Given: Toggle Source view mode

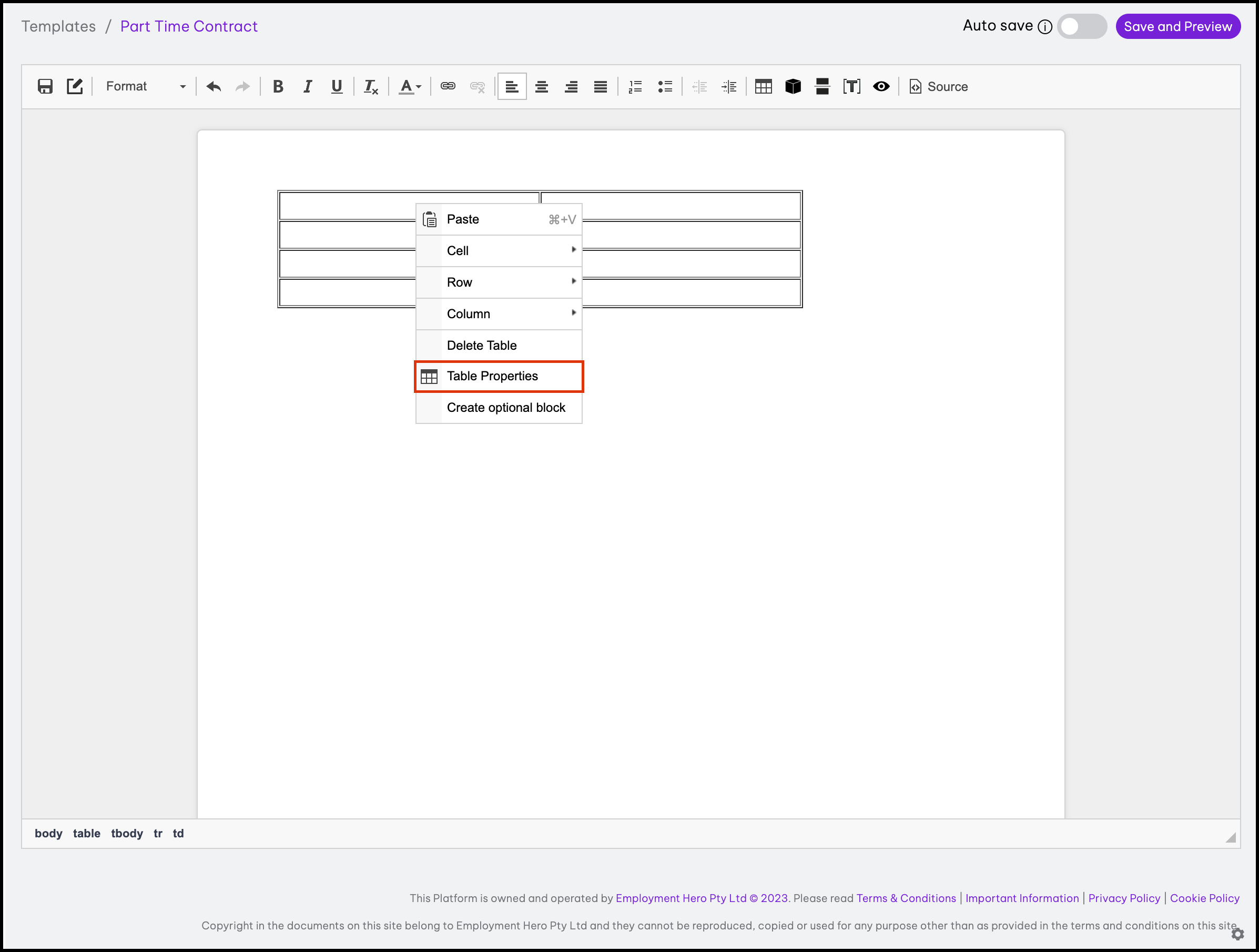Looking at the screenshot, I should pos(939,87).
